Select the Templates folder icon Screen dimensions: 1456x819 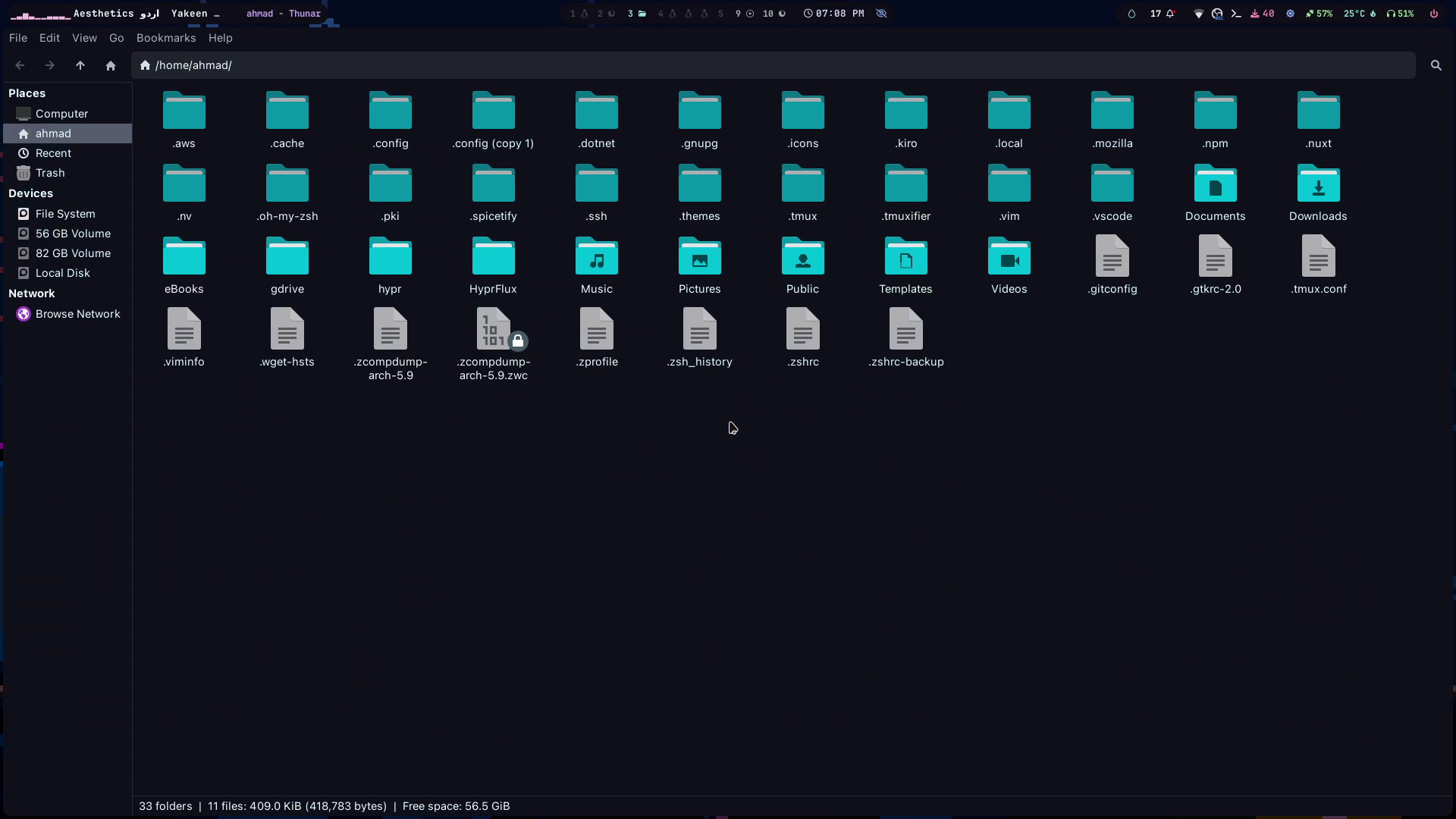(x=905, y=256)
